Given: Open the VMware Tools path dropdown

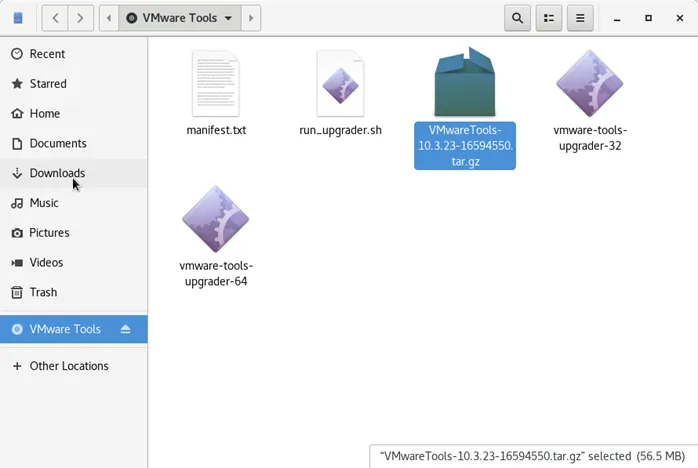Looking at the screenshot, I should click(180, 18).
